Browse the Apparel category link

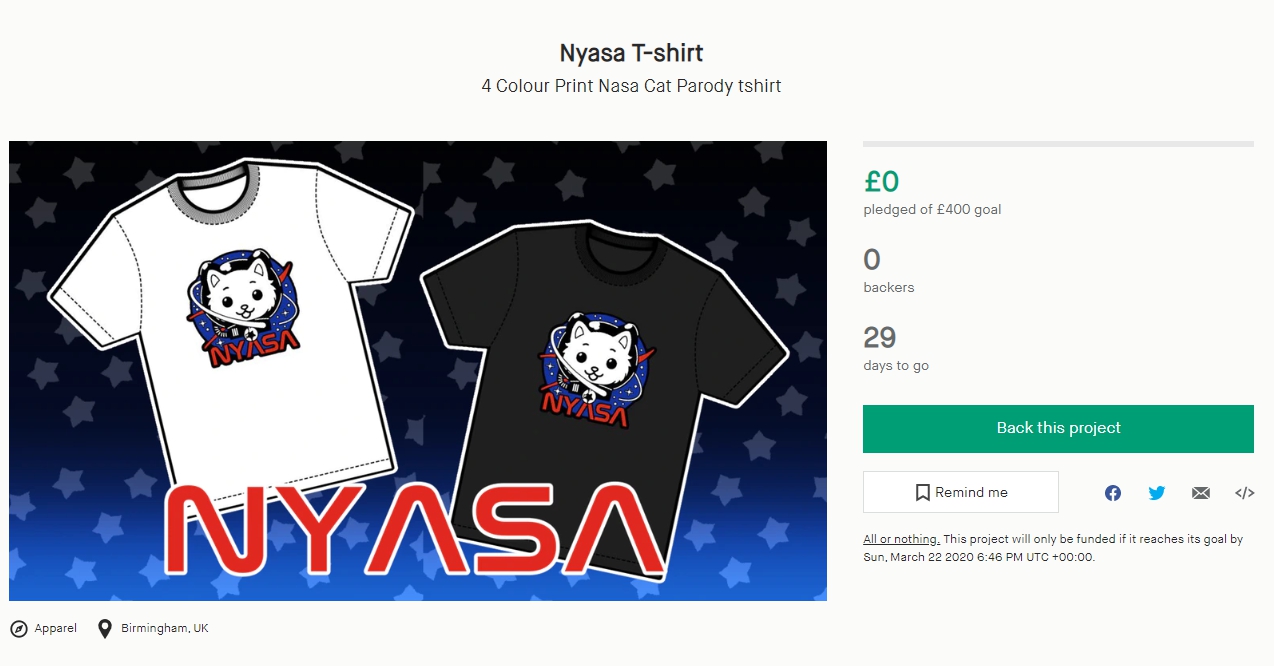[55, 628]
